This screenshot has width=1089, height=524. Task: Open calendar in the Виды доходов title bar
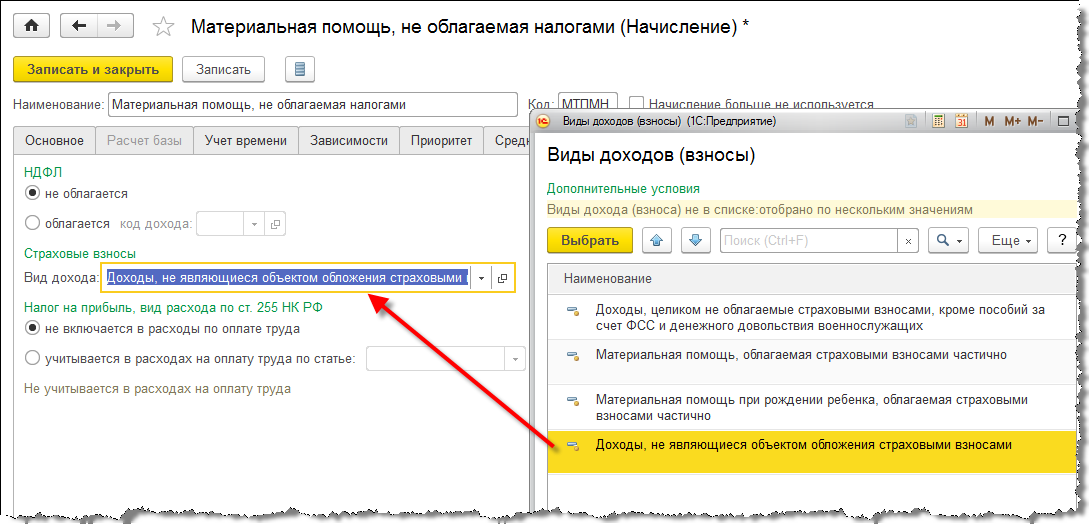961,120
